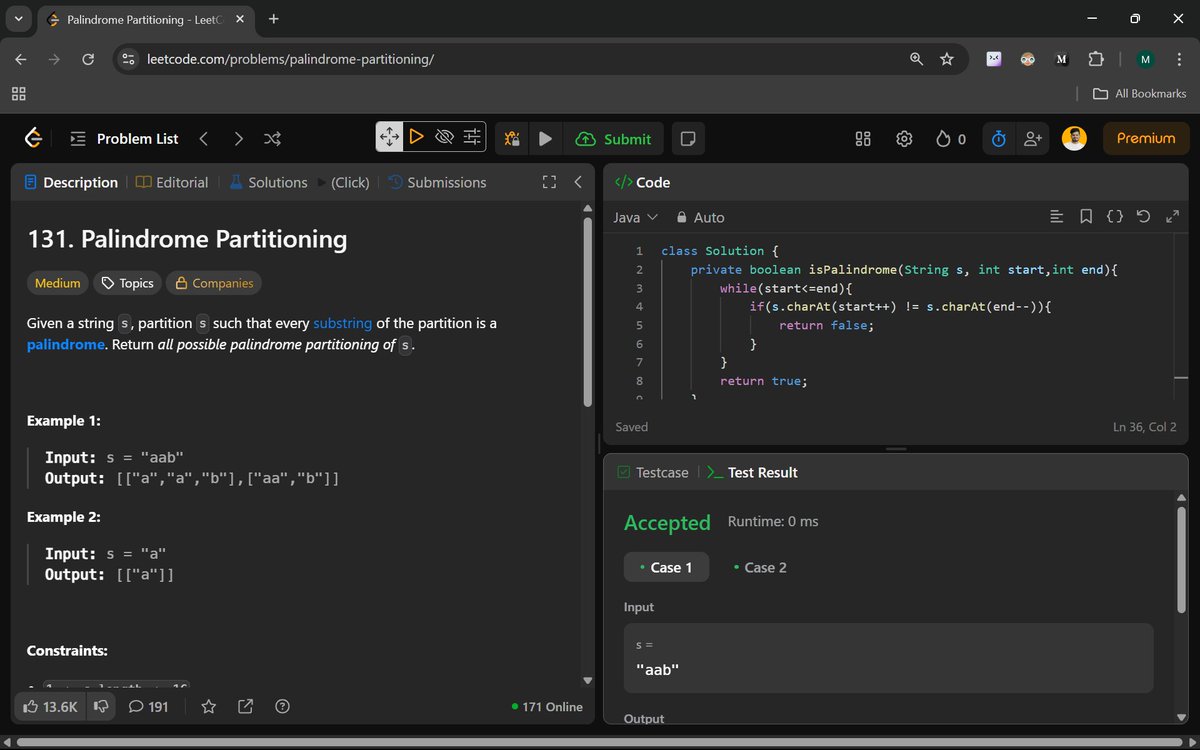The image size is (1200, 750).
Task: Open the profile avatar menu
Action: [1074, 139]
